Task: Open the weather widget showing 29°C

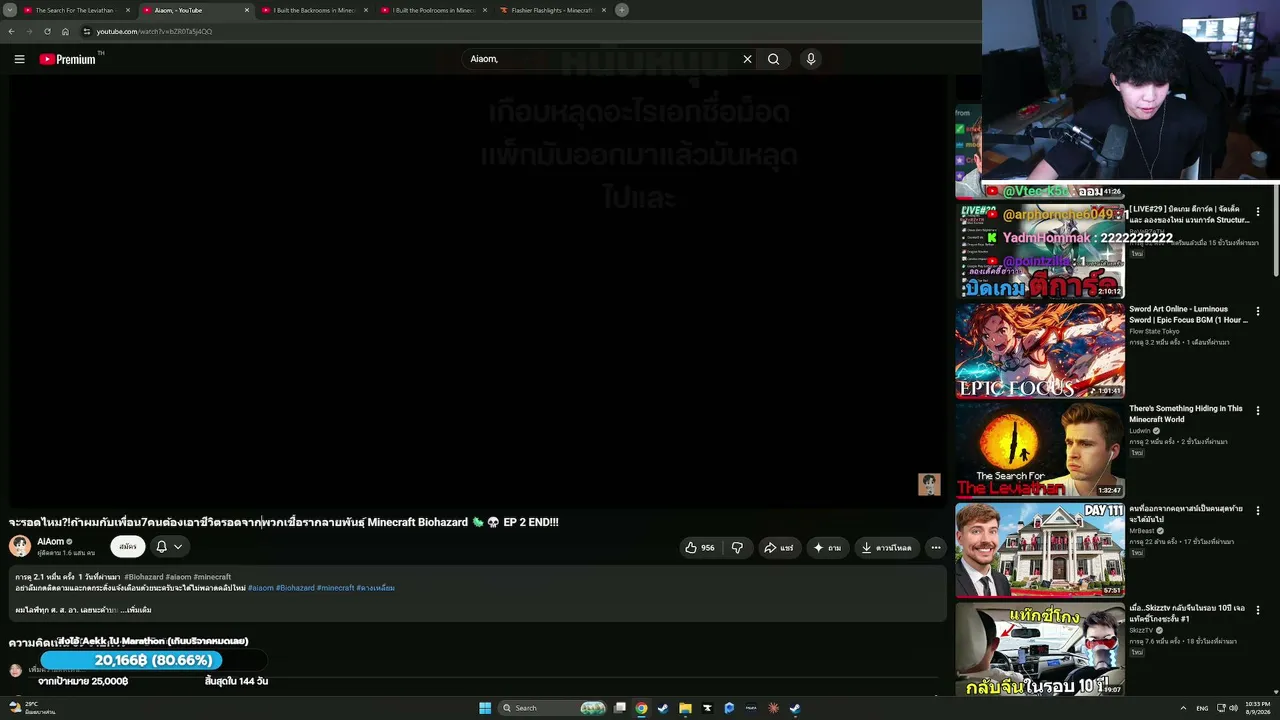Action: coord(32,708)
